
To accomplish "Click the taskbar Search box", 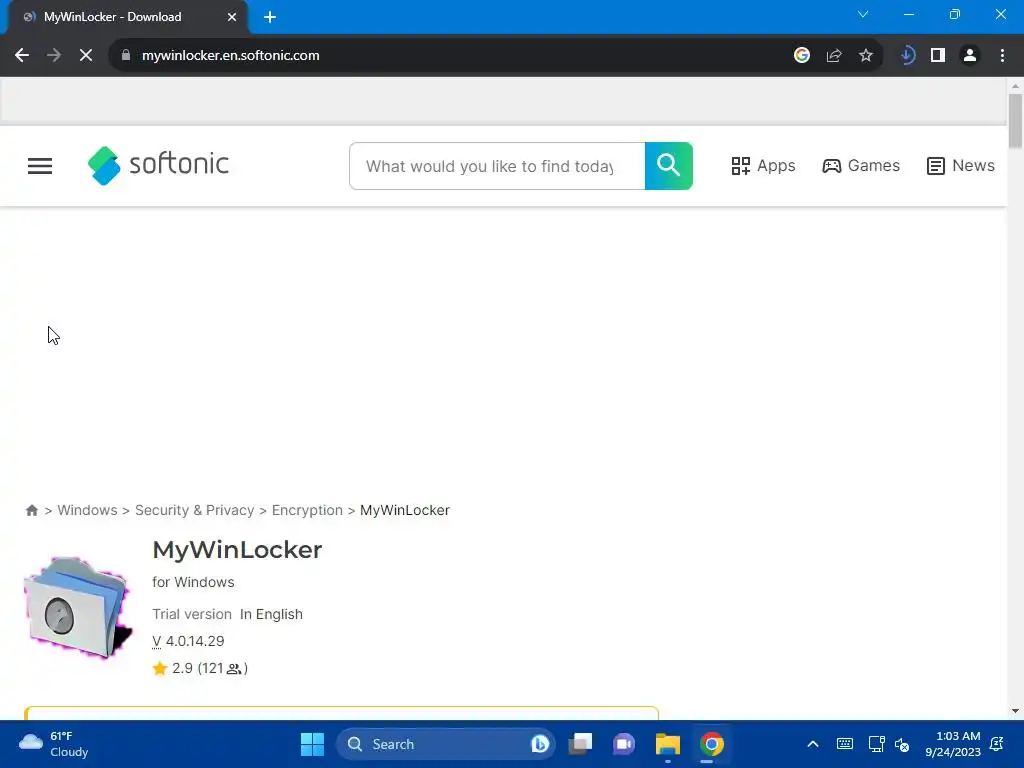I will pyautogui.click(x=445, y=744).
